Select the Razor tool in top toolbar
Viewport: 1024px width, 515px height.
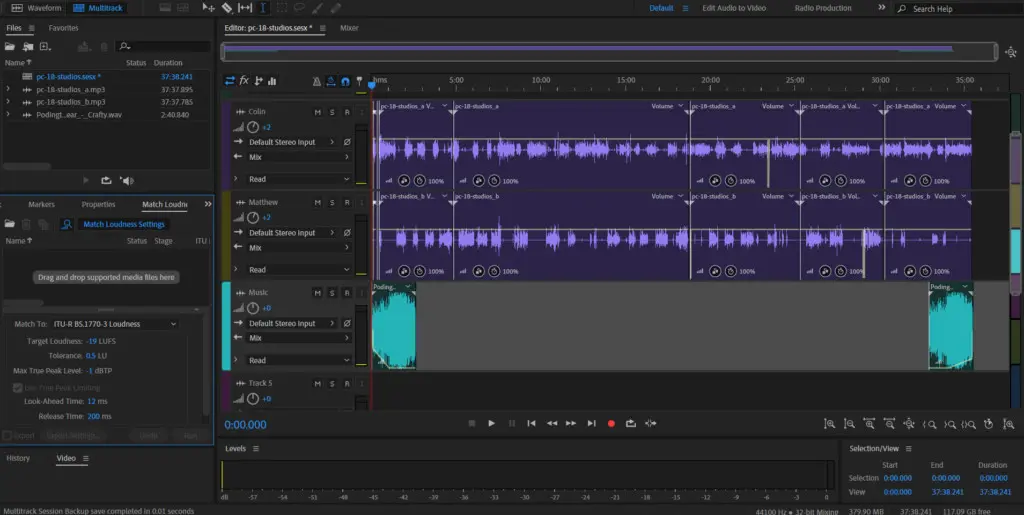[x=227, y=8]
